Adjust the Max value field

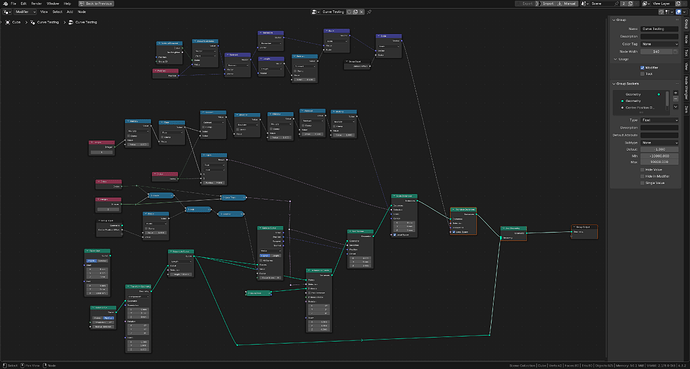pos(659,162)
